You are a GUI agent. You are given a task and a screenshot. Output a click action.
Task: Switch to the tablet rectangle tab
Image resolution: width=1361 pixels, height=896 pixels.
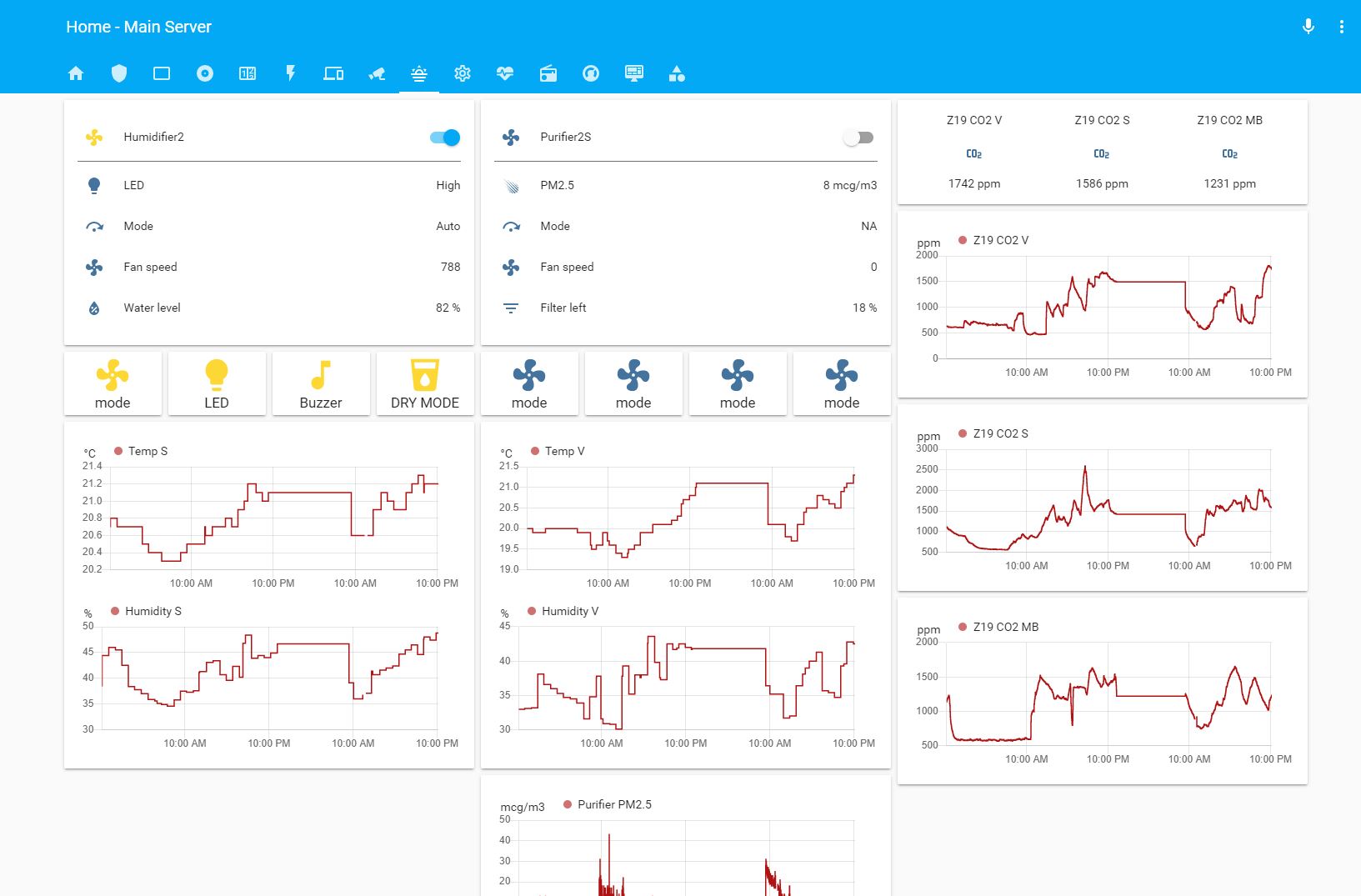pyautogui.click(x=162, y=73)
